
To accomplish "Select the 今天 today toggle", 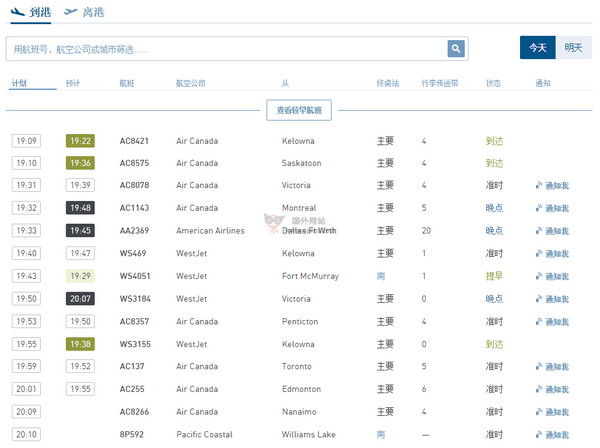I will pos(538,48).
